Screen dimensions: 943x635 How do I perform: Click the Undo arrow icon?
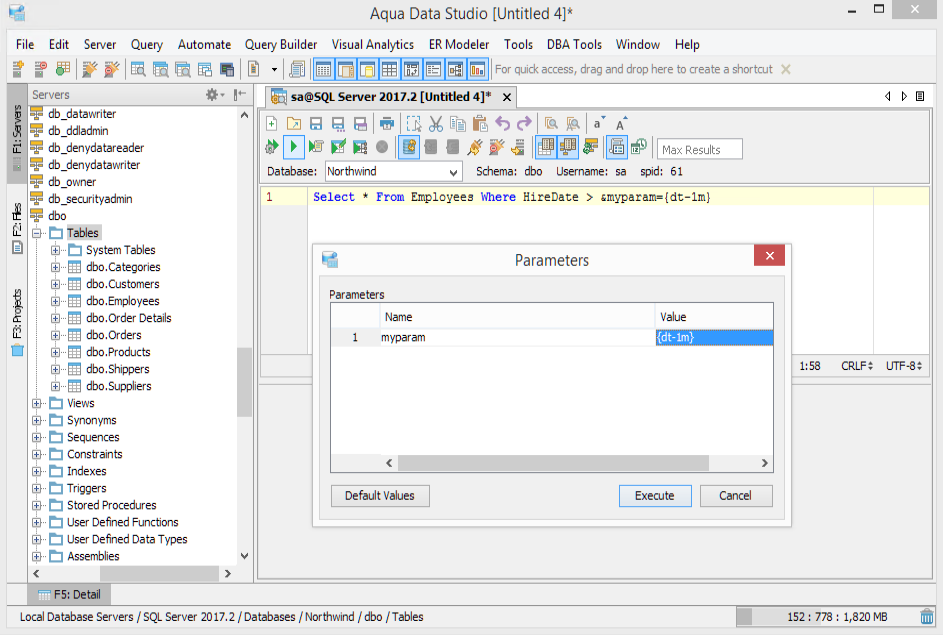pyautogui.click(x=502, y=124)
